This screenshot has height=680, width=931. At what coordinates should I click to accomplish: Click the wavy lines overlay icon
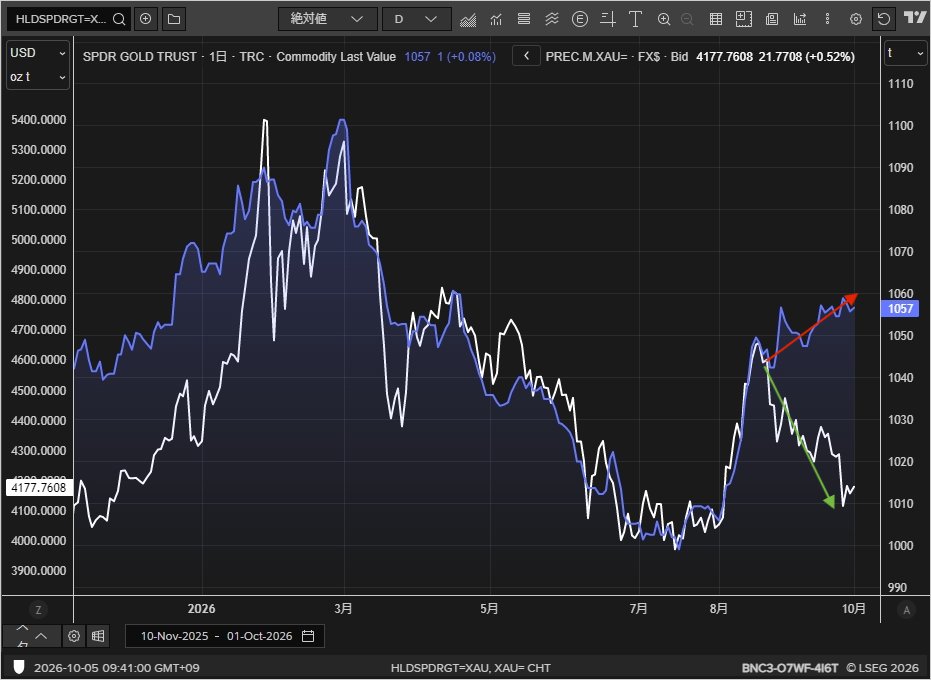tap(552, 19)
